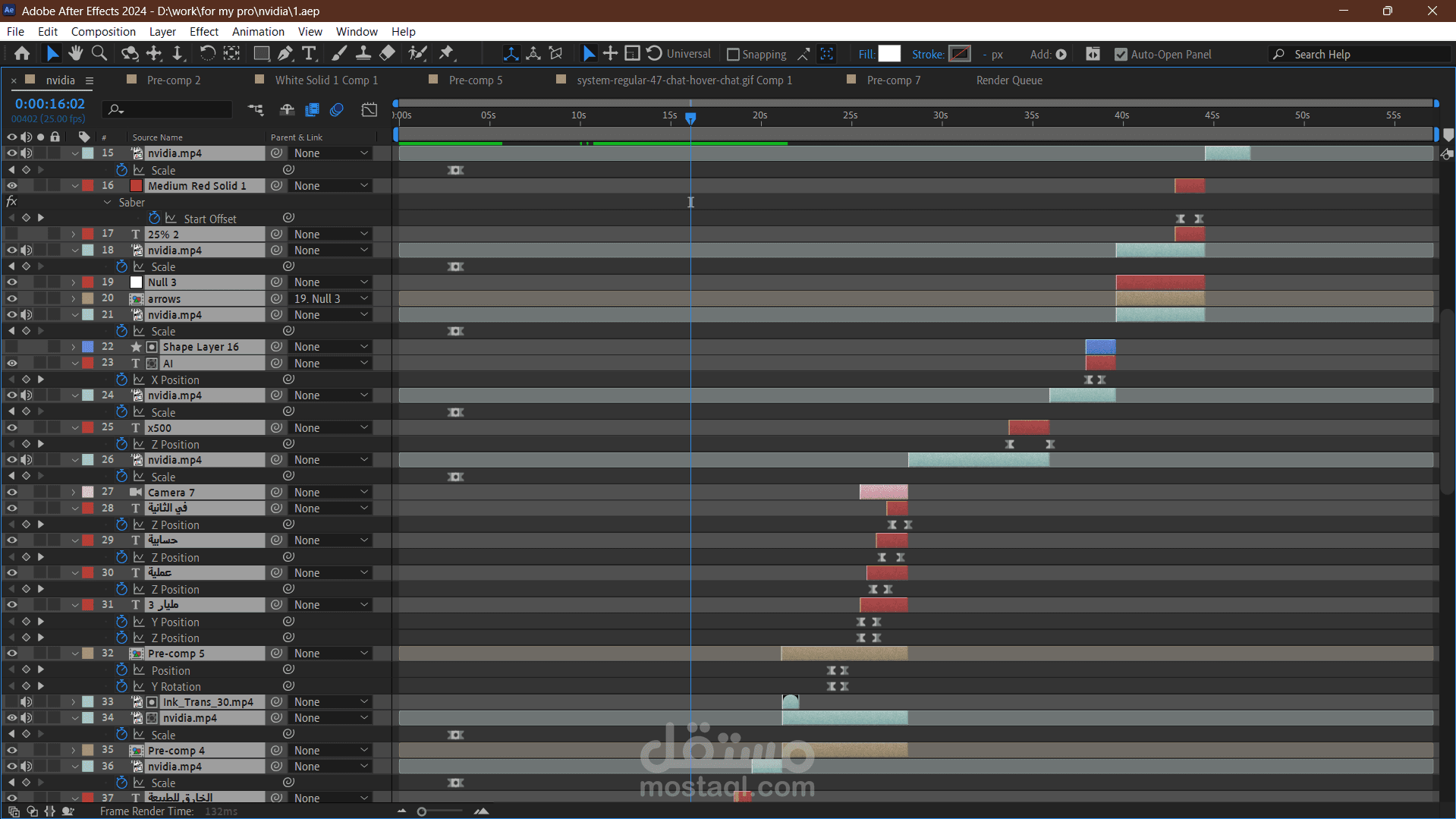Click the layer search field in timeline
The height and width of the screenshot is (819, 1456).
coord(168,110)
